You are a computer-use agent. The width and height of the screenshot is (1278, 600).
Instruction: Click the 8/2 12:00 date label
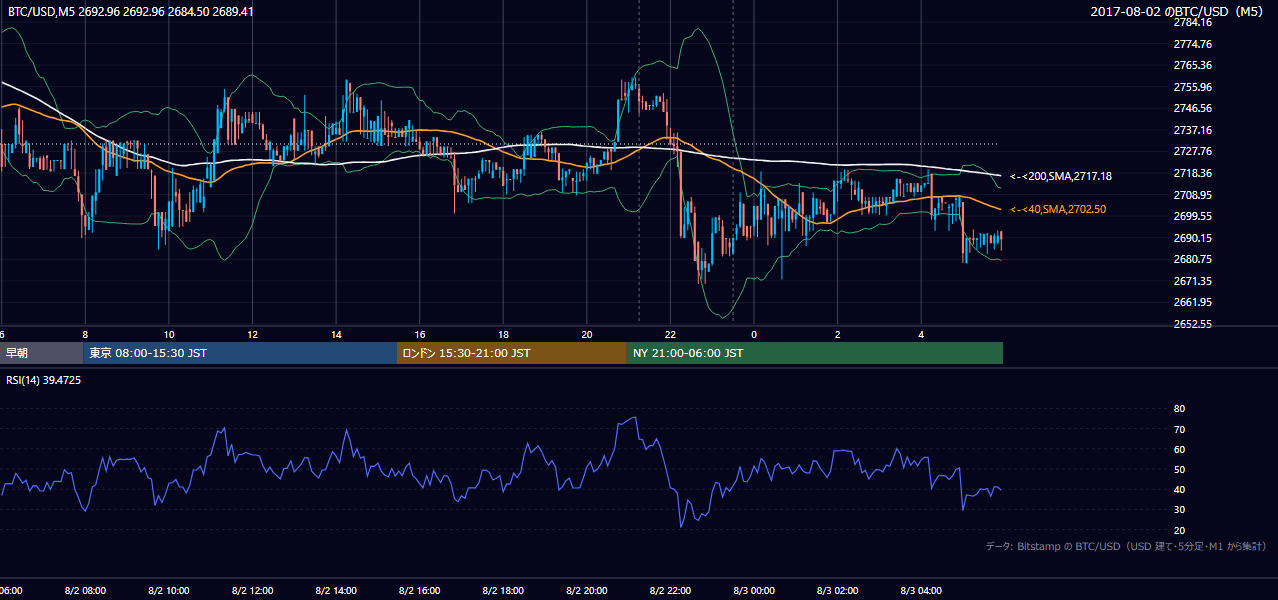tap(253, 590)
